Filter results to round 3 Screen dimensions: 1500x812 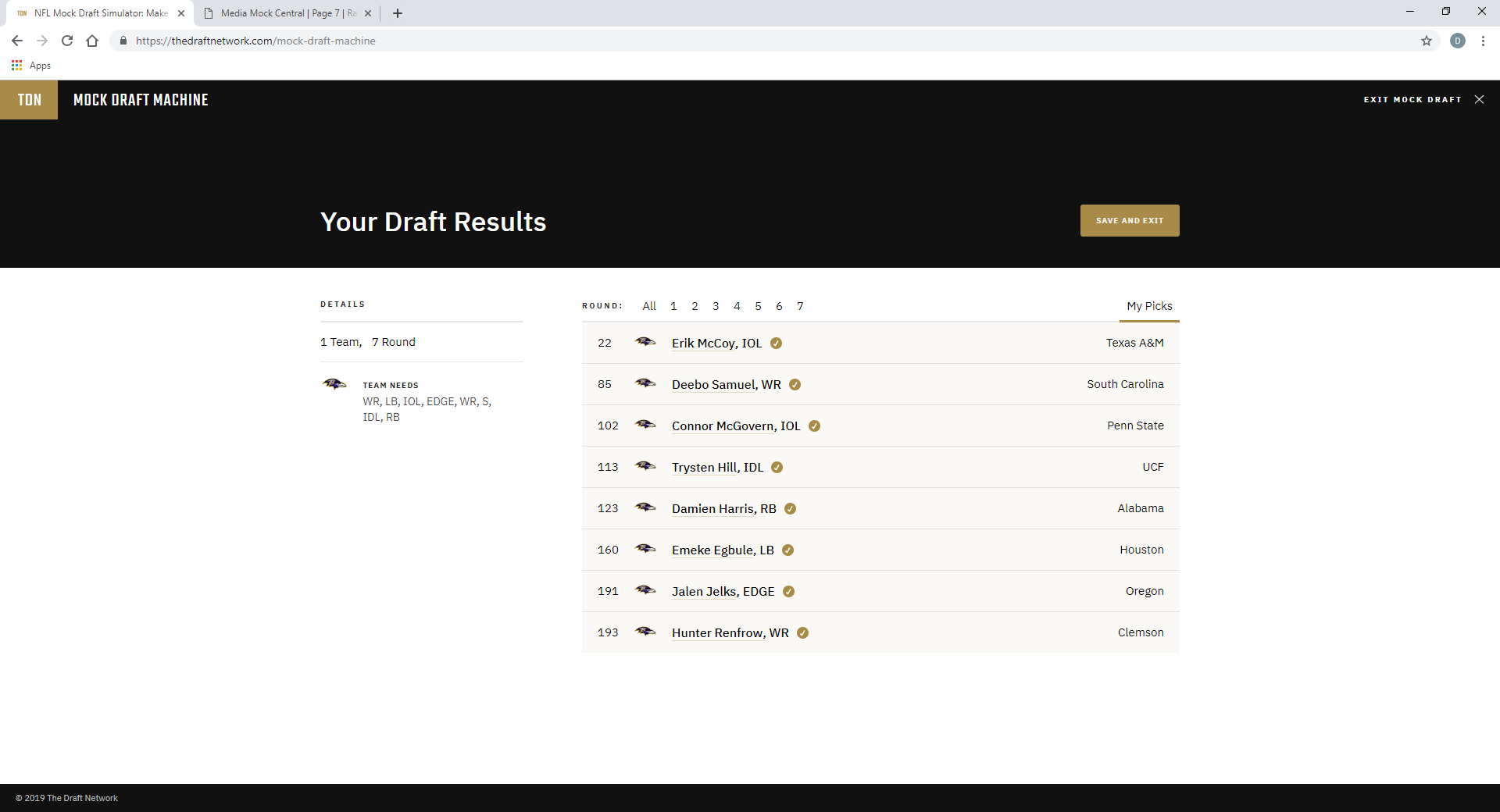point(716,306)
